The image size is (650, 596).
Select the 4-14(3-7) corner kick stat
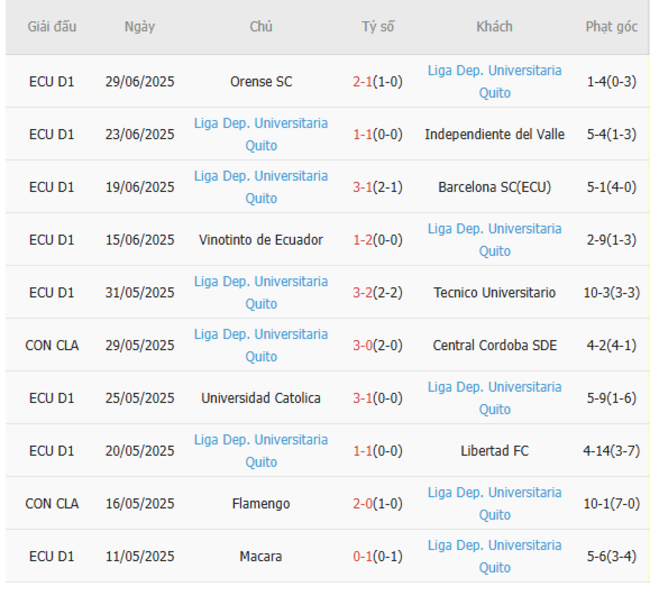(611, 451)
